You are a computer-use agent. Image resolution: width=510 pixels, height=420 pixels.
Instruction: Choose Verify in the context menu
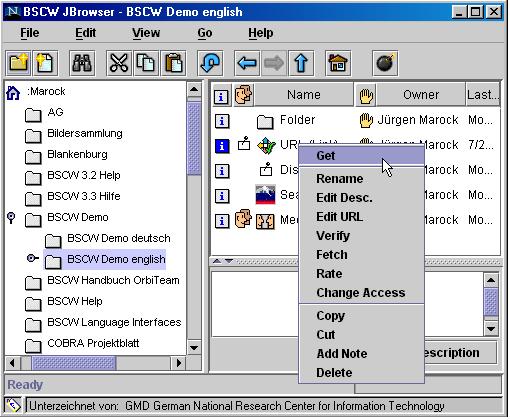coord(361,236)
